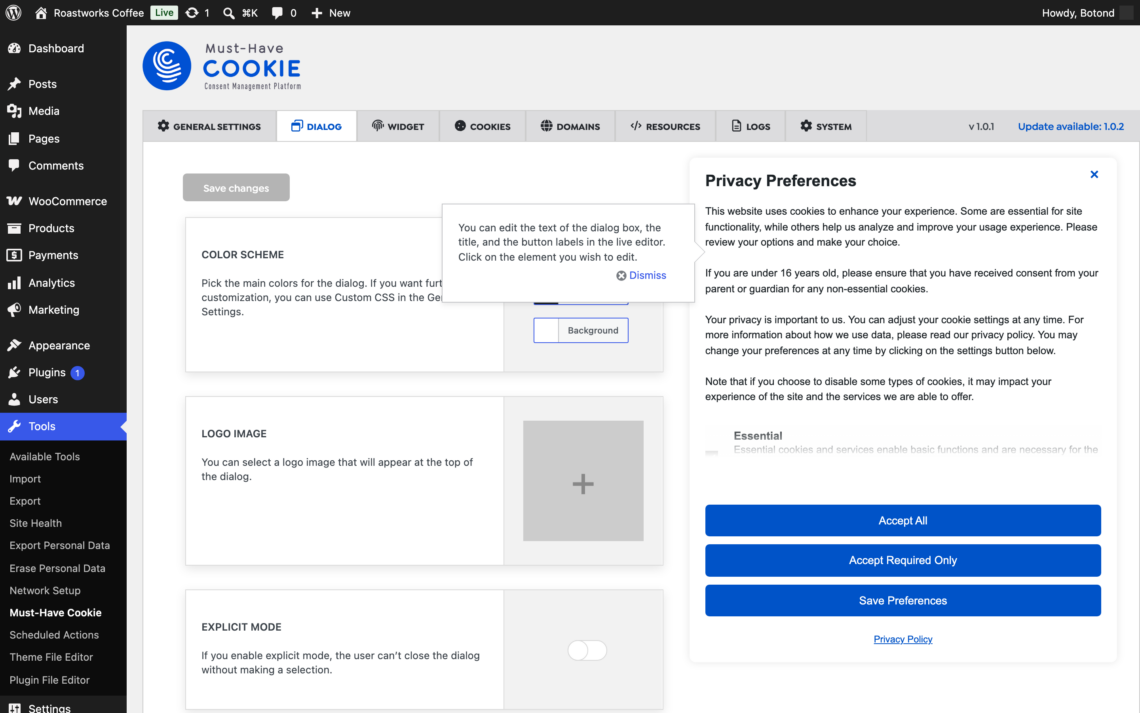Click Save Preferences button
The width and height of the screenshot is (1140, 713).
(x=902, y=600)
